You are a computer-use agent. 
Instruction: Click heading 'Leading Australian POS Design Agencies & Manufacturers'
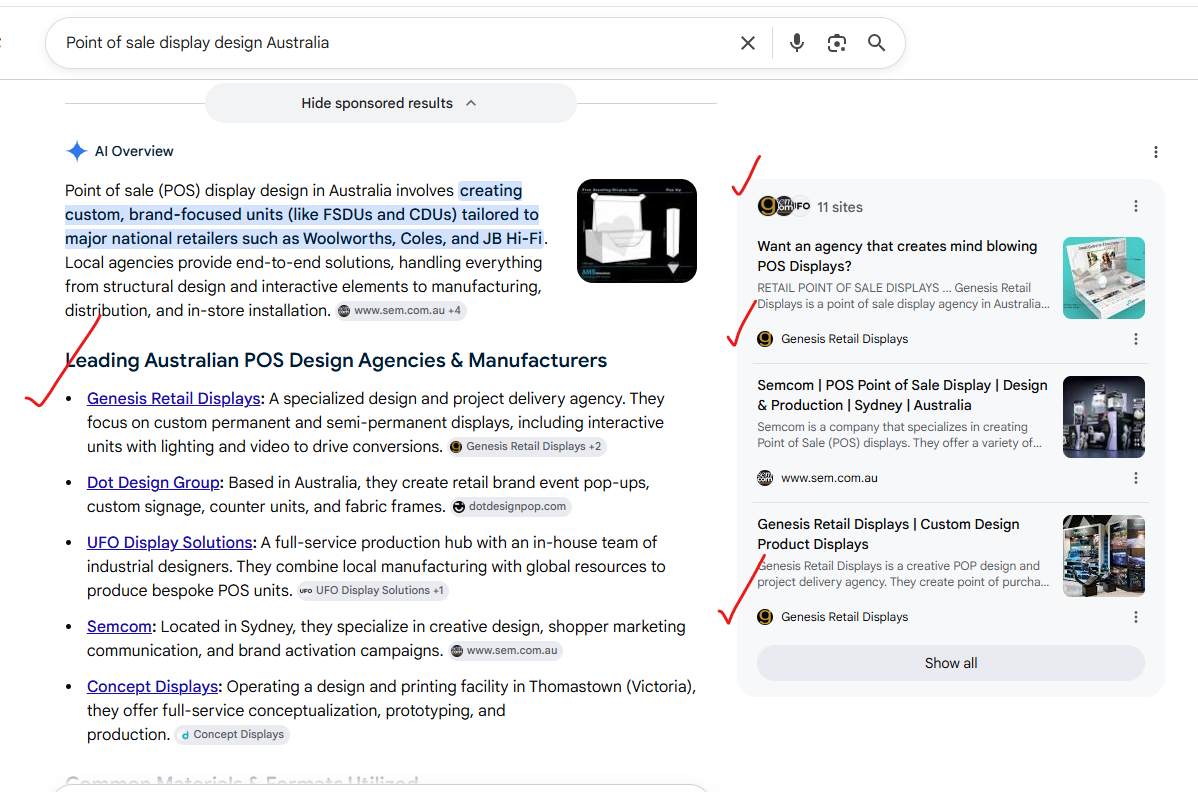pos(336,360)
